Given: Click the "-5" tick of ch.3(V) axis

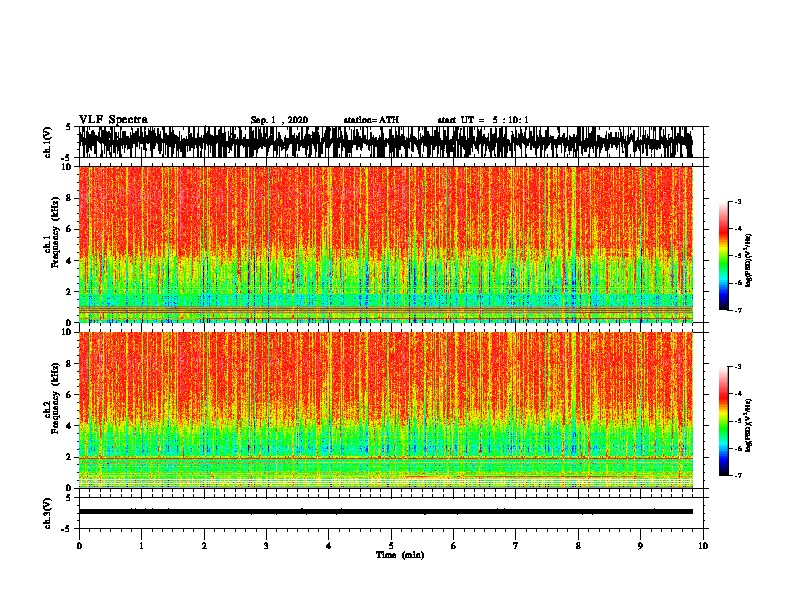Looking at the screenshot, I should pos(67,529).
